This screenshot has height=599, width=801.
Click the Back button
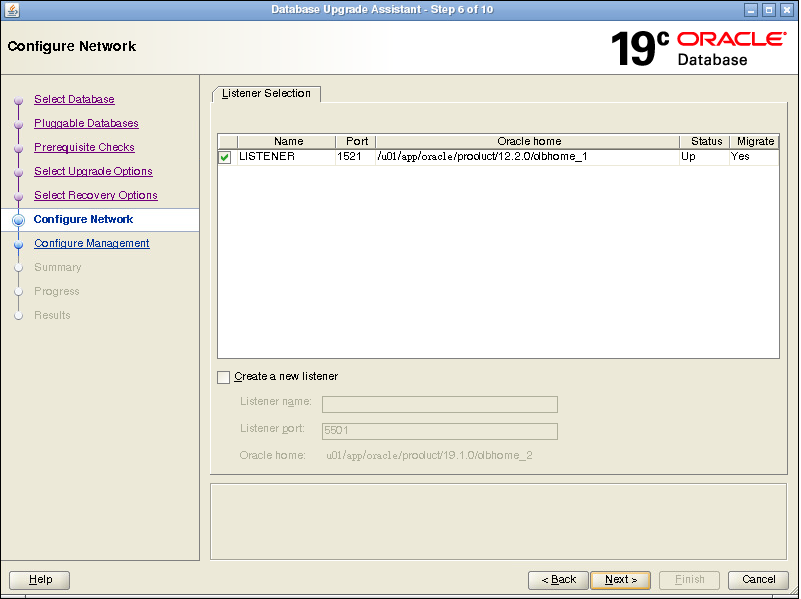point(558,580)
